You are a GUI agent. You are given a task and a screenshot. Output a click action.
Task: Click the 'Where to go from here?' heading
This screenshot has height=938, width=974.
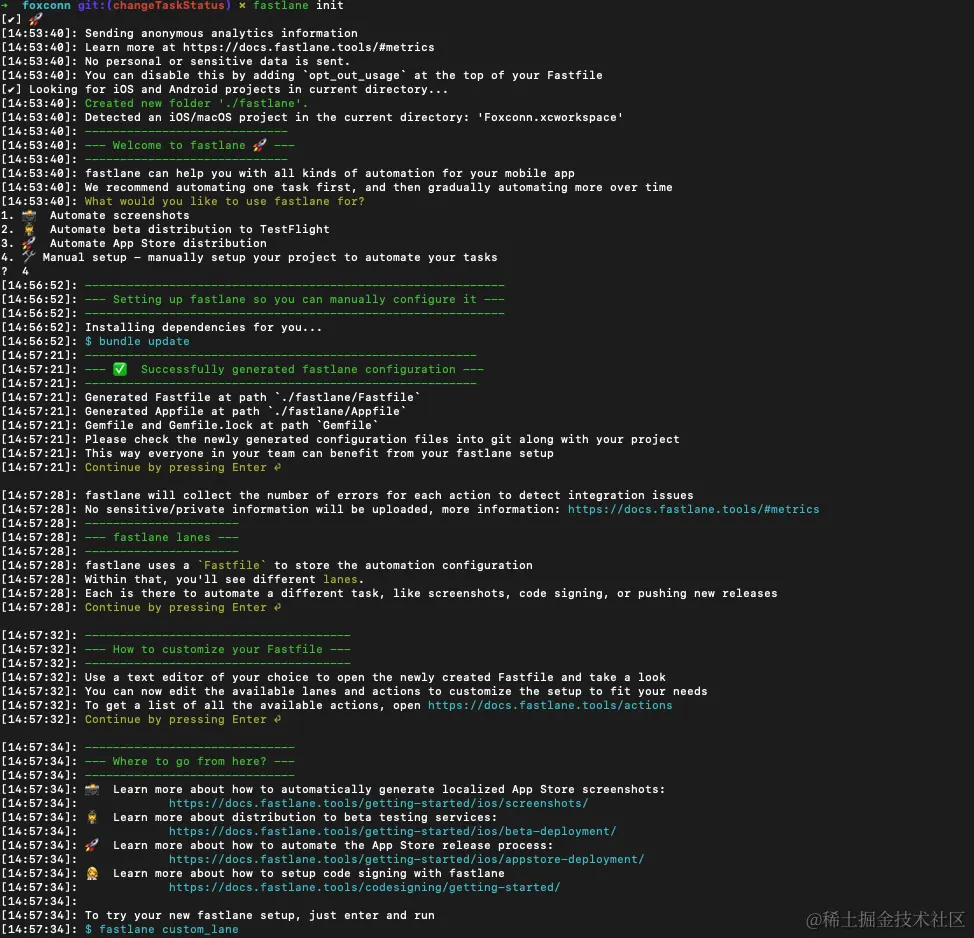click(189, 761)
